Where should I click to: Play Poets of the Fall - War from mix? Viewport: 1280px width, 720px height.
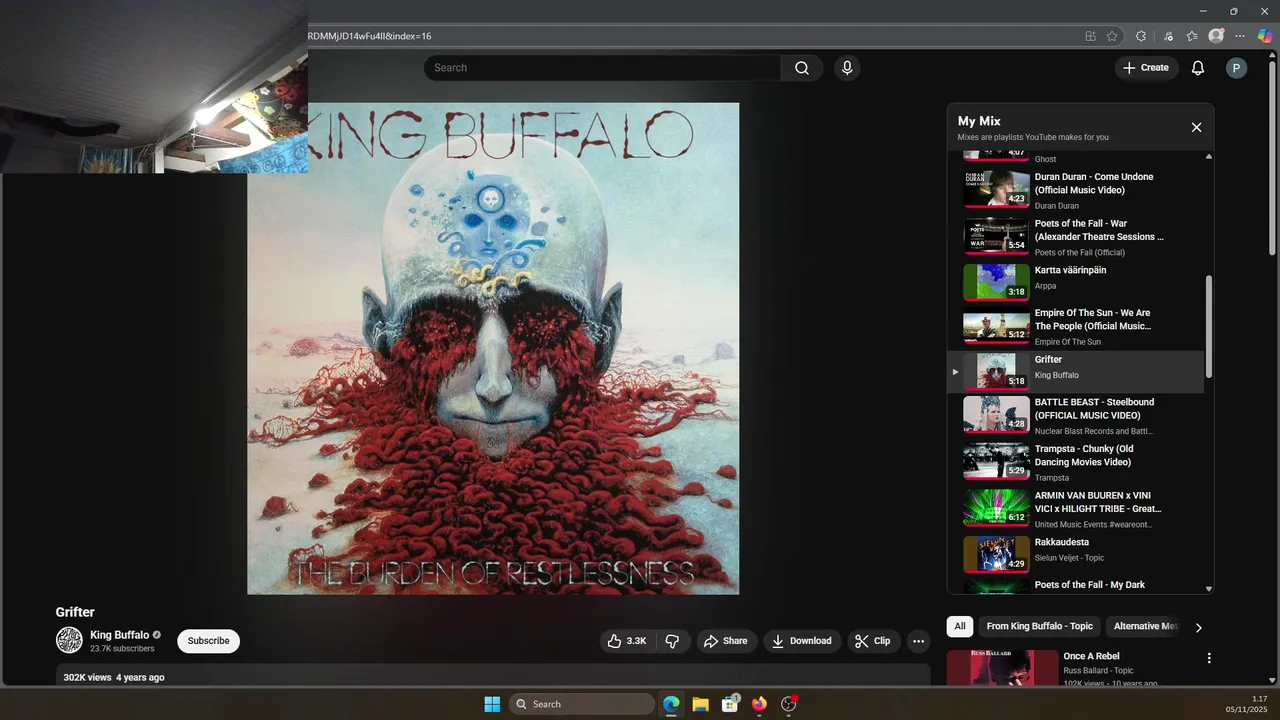1076,237
